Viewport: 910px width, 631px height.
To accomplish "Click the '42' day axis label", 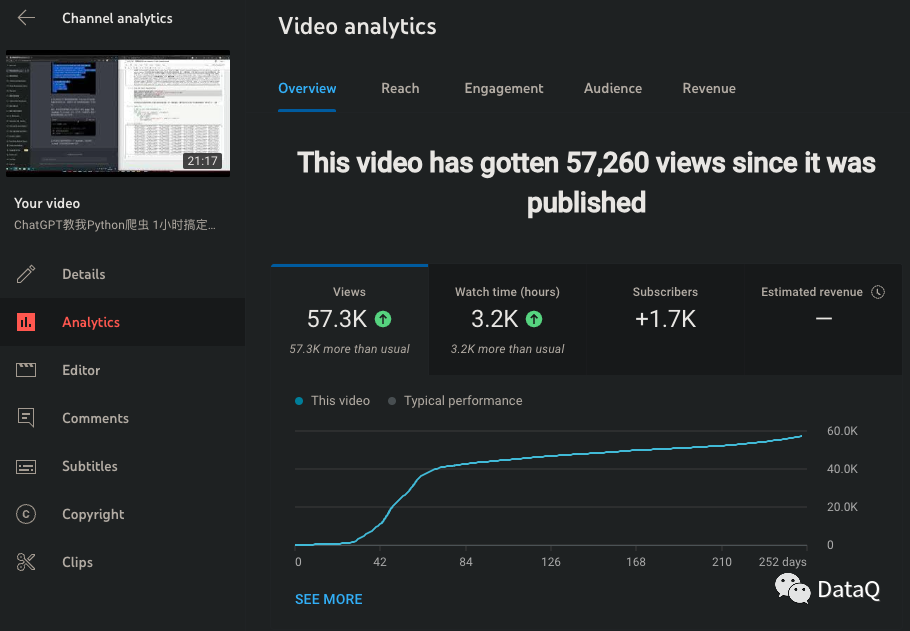I will [380, 561].
